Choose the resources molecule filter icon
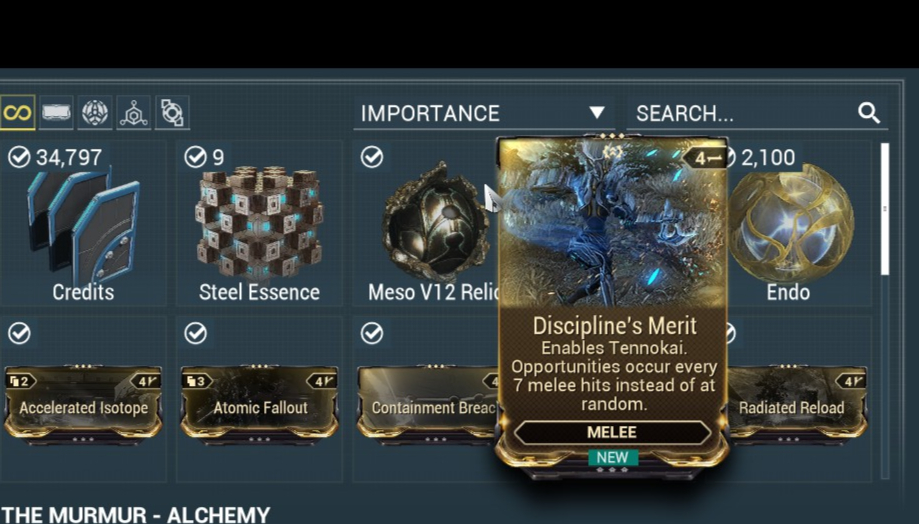This screenshot has width=919, height=524. [134, 112]
